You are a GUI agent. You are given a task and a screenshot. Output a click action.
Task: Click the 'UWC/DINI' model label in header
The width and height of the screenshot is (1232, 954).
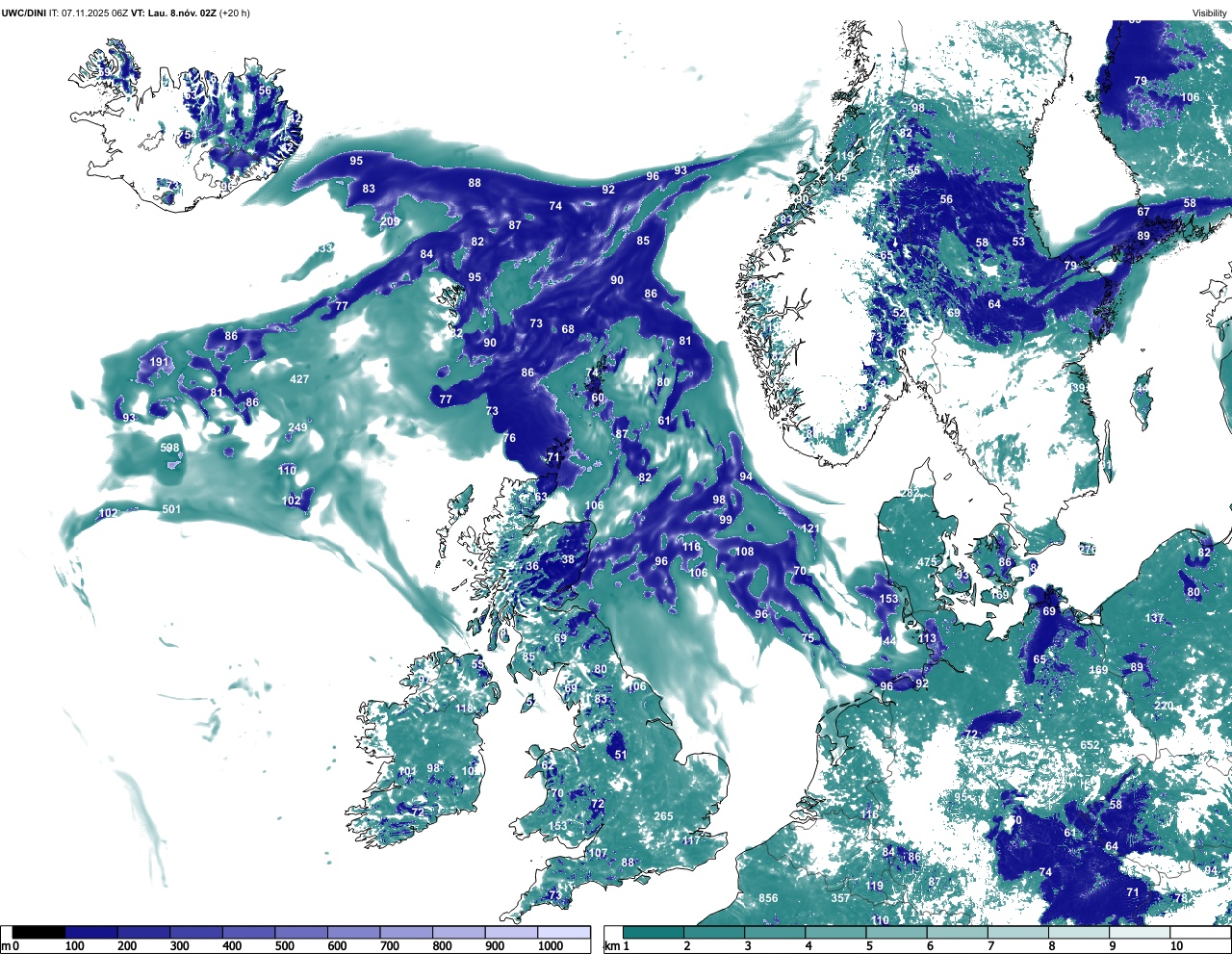point(23,13)
